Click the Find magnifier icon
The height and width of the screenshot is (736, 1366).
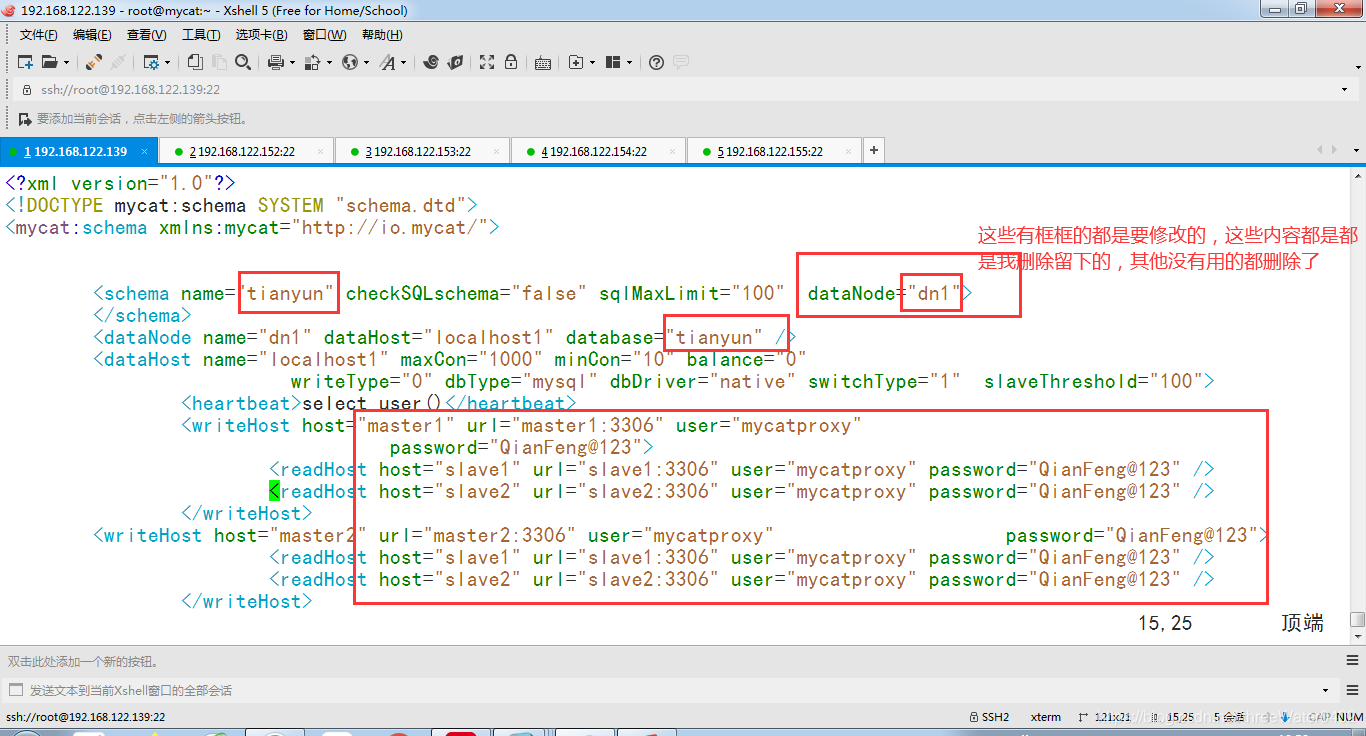242,62
